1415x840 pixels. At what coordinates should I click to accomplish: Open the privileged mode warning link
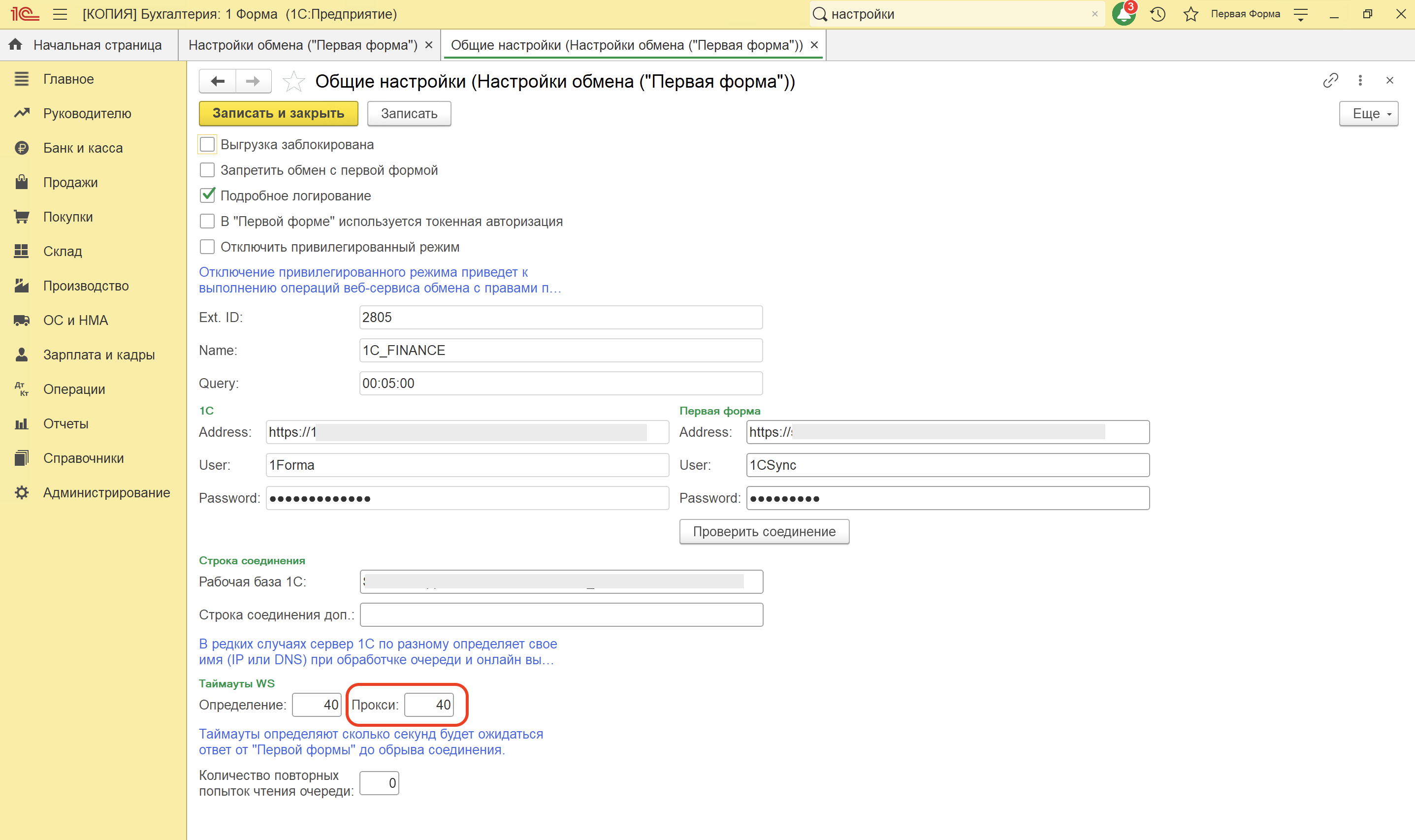[380, 280]
